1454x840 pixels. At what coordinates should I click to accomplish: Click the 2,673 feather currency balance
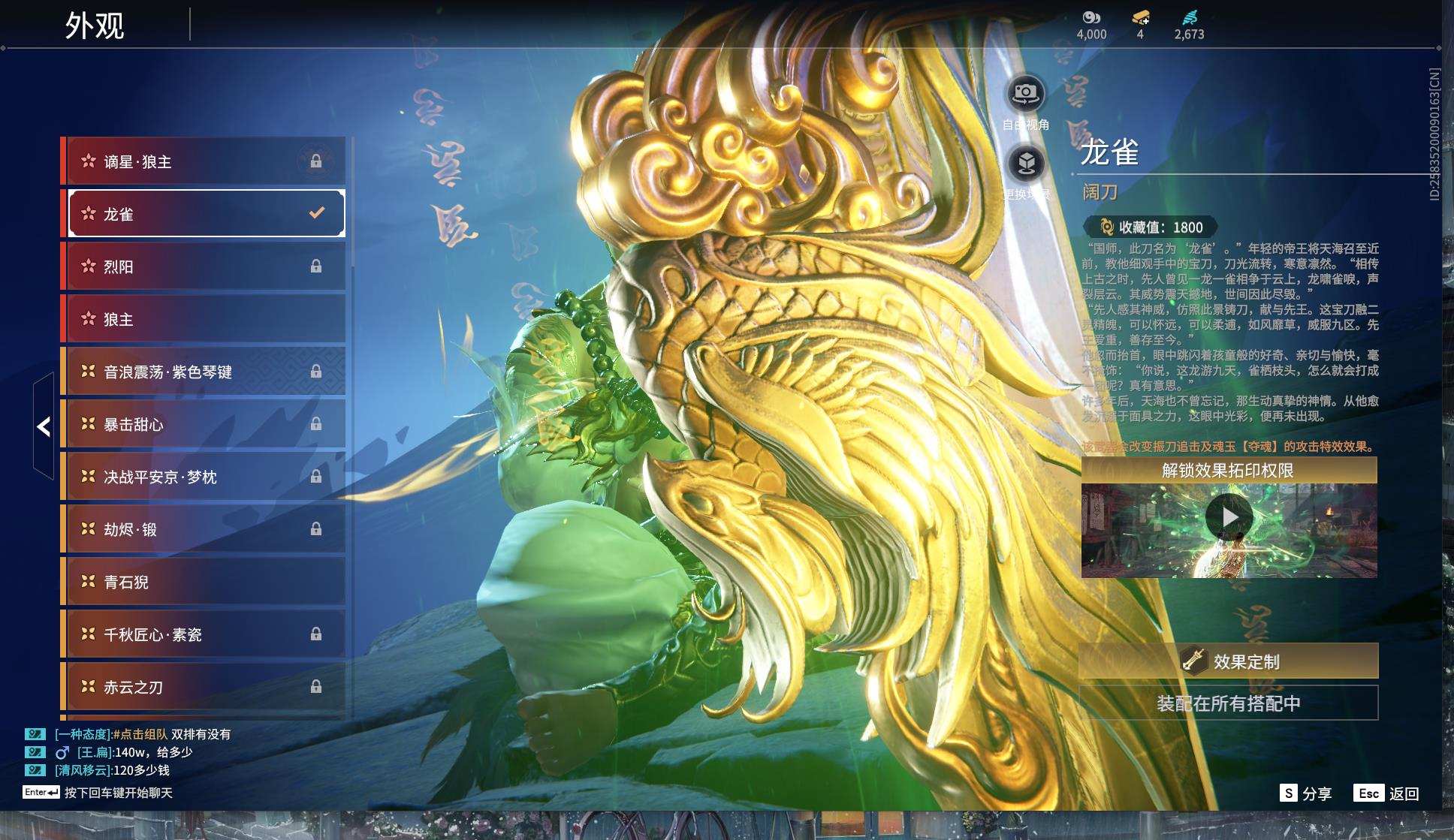click(1190, 34)
